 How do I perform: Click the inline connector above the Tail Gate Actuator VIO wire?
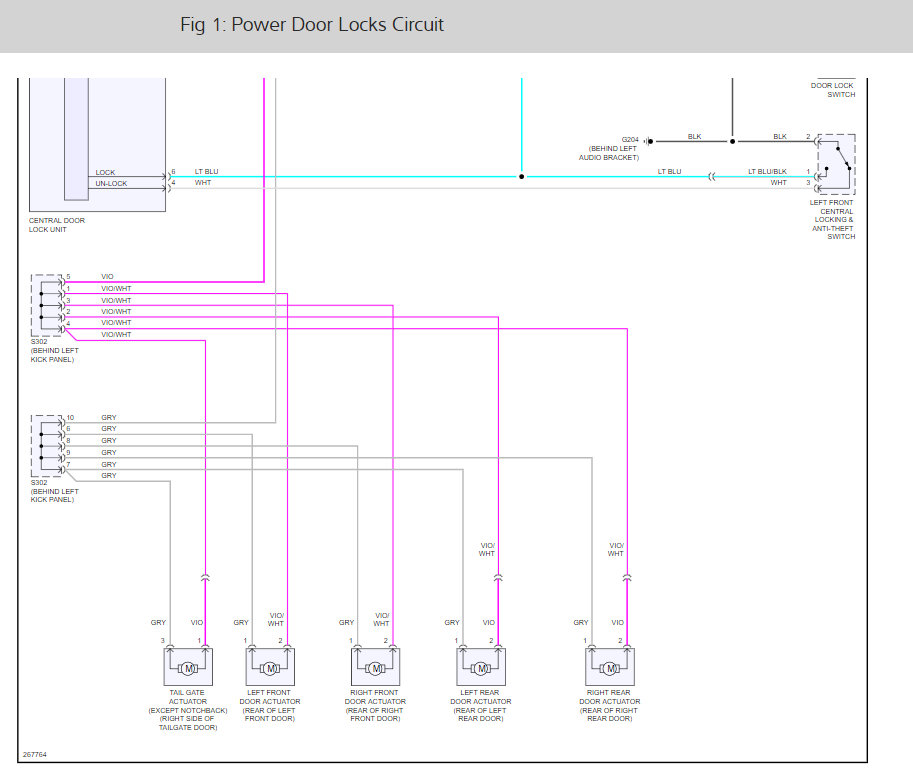pyautogui.click(x=205, y=578)
